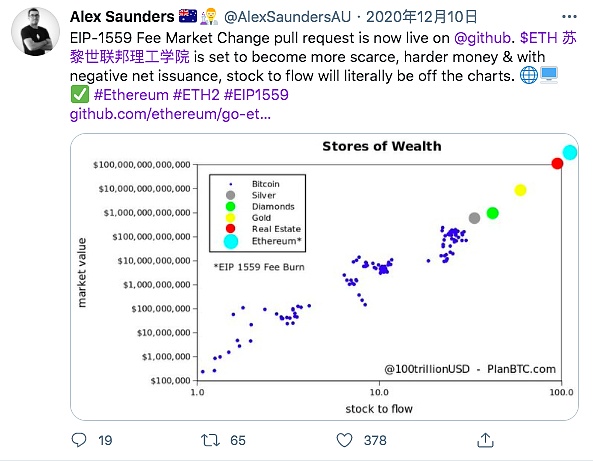Open the #Ethereum hashtag
The width and height of the screenshot is (593, 461).
coord(131,95)
